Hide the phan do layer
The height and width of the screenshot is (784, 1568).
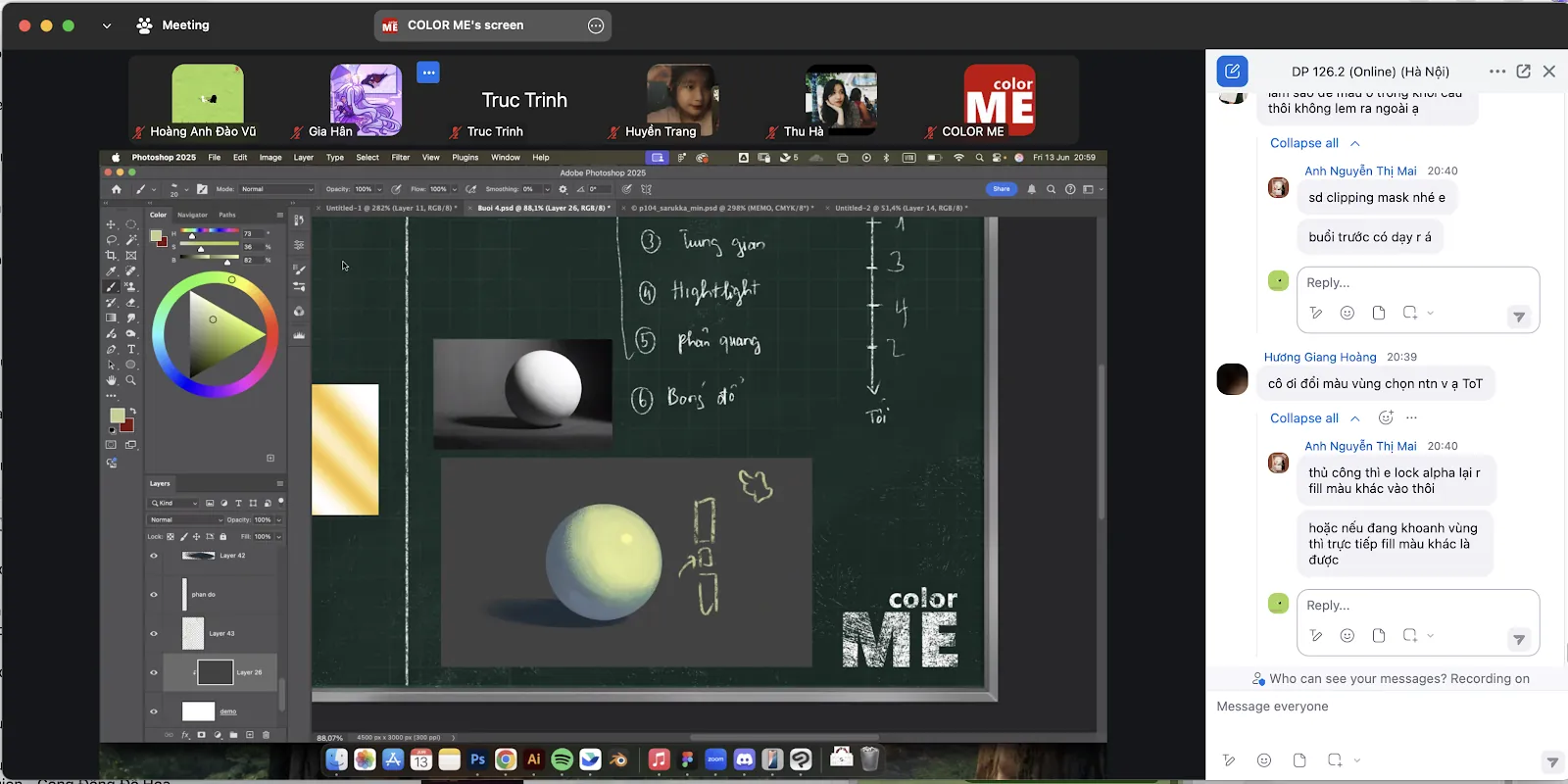tap(154, 595)
